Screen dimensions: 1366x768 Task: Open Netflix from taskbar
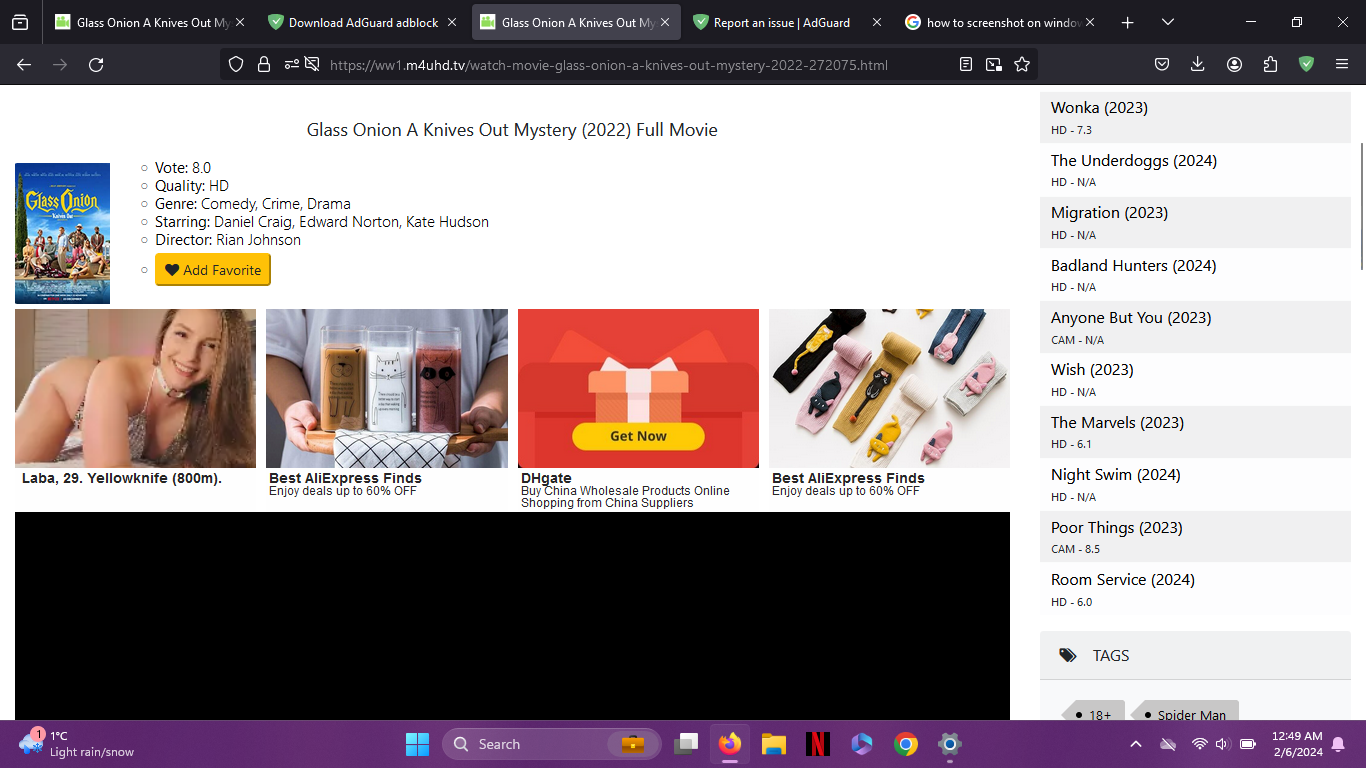818,744
